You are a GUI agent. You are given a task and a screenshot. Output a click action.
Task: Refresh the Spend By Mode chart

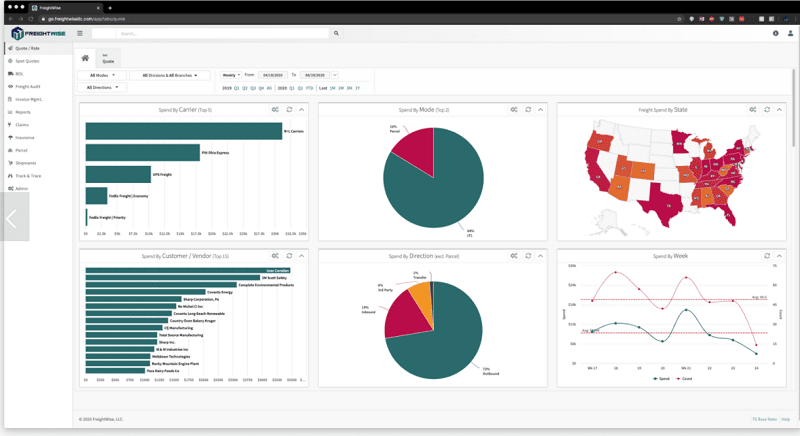click(x=528, y=110)
